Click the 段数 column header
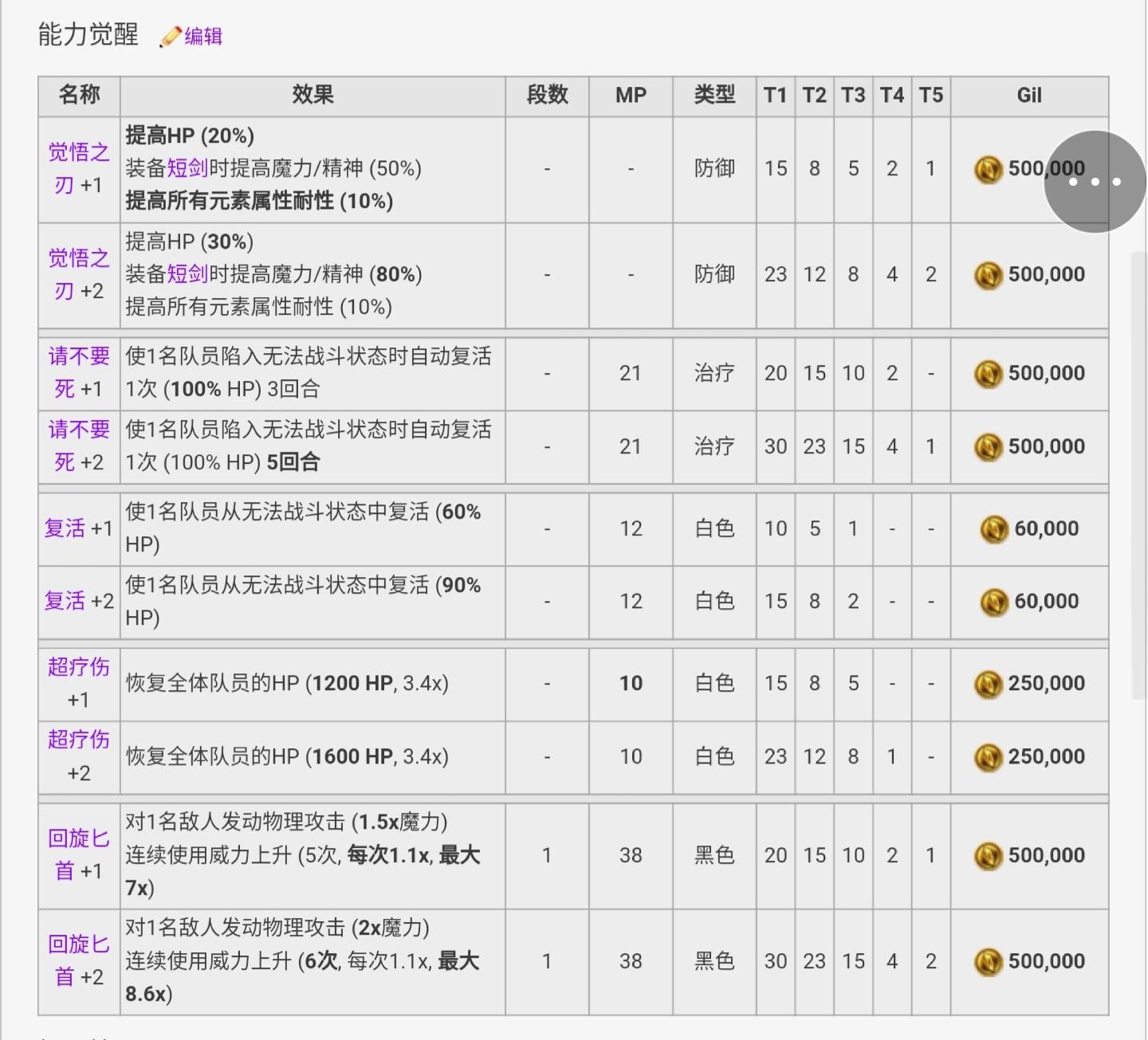 point(547,96)
